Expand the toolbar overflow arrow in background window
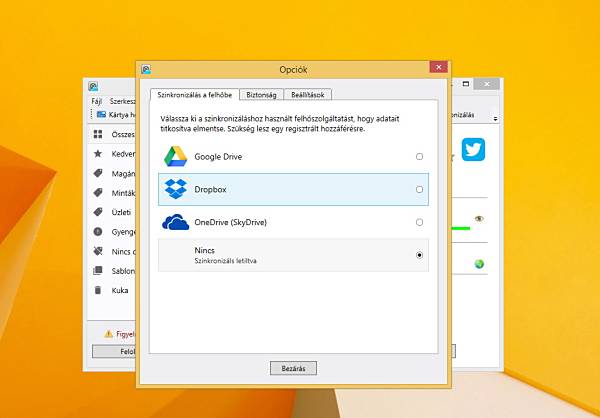 click(x=495, y=119)
